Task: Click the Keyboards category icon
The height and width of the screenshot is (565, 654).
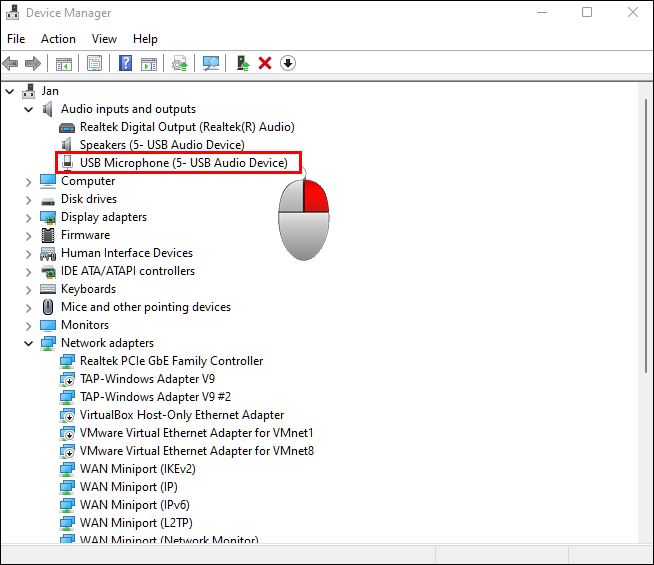Action: coord(48,289)
